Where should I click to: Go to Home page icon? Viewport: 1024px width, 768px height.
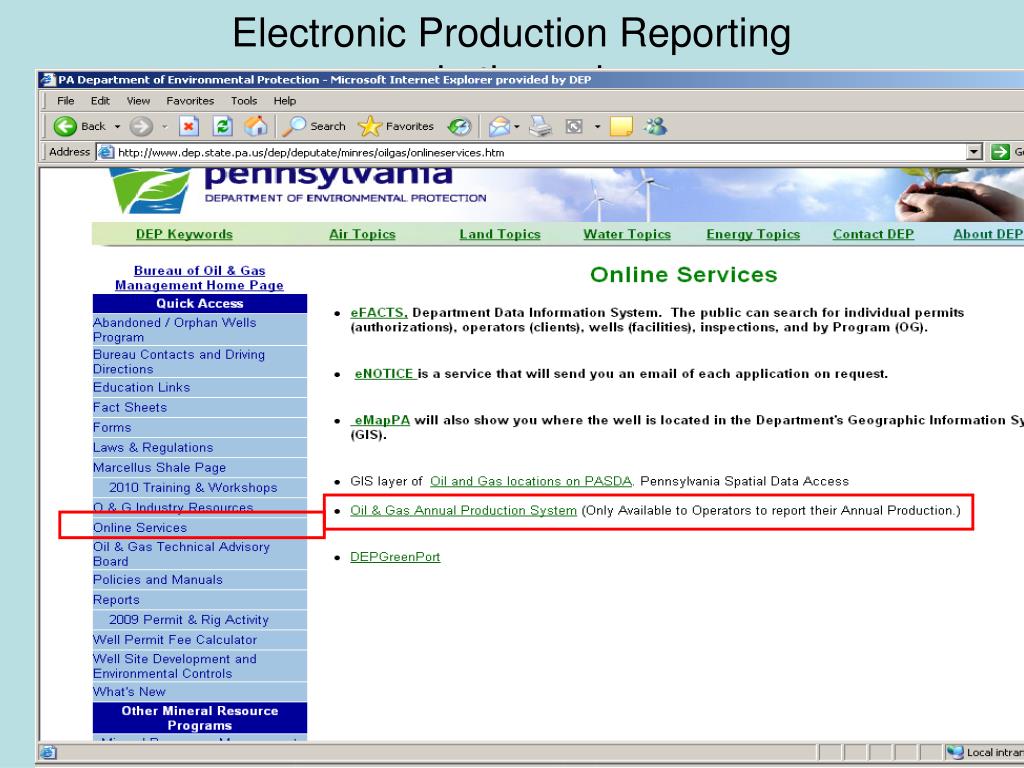click(256, 125)
